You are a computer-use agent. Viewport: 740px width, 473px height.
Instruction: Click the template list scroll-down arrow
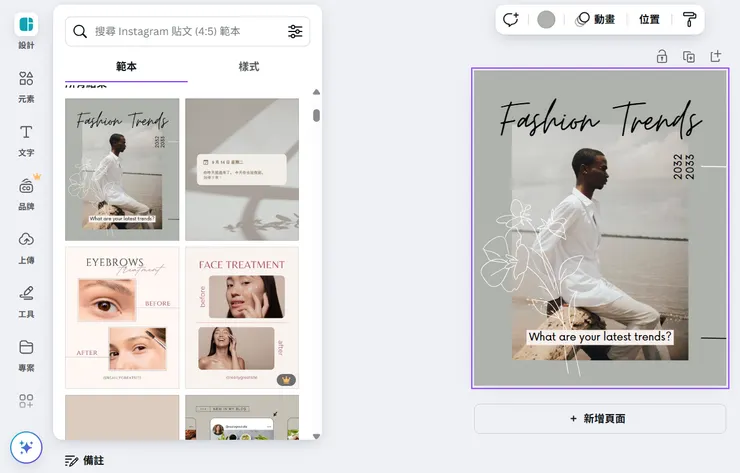316,436
